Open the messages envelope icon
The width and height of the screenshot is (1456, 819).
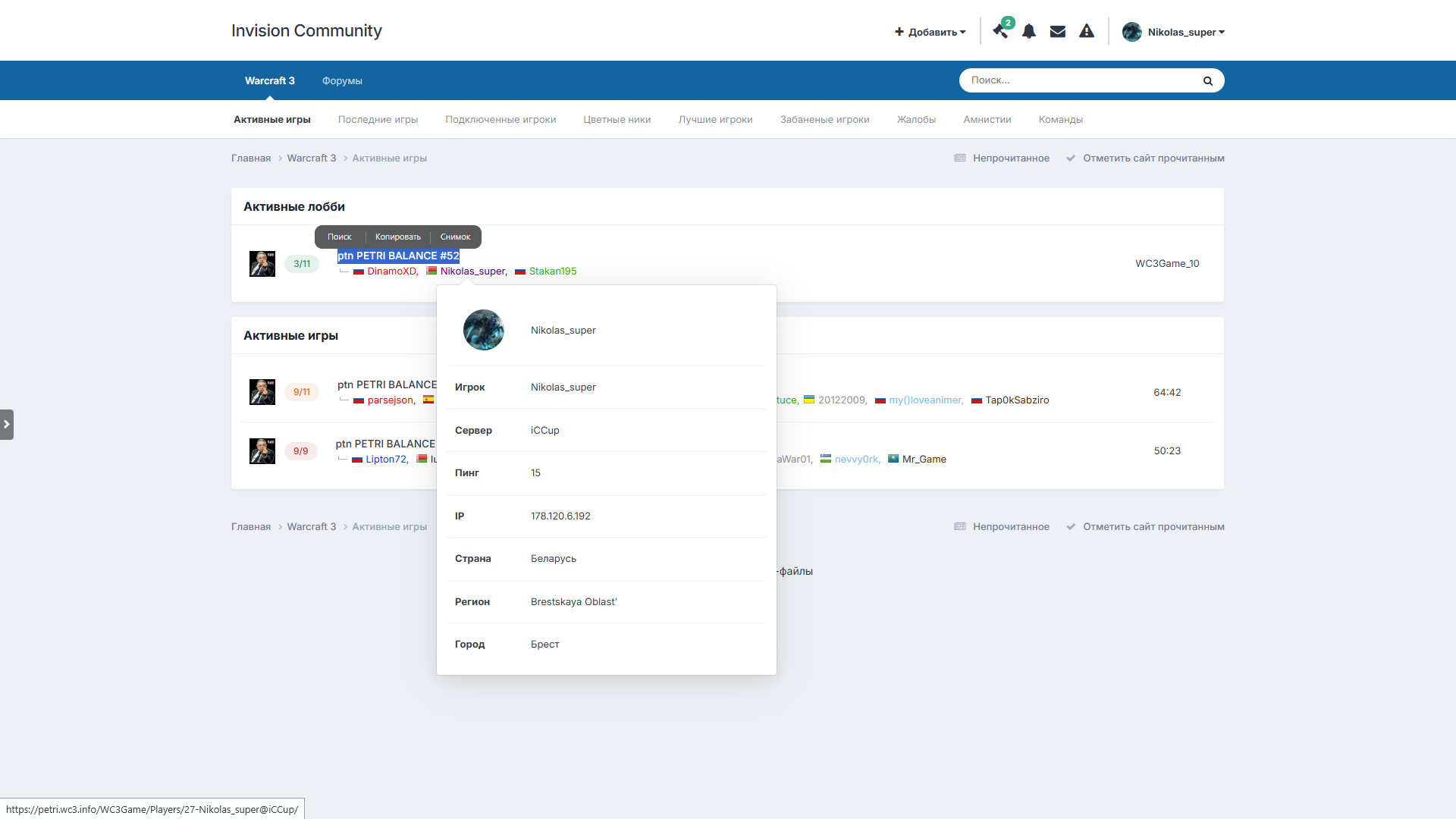click(x=1058, y=31)
